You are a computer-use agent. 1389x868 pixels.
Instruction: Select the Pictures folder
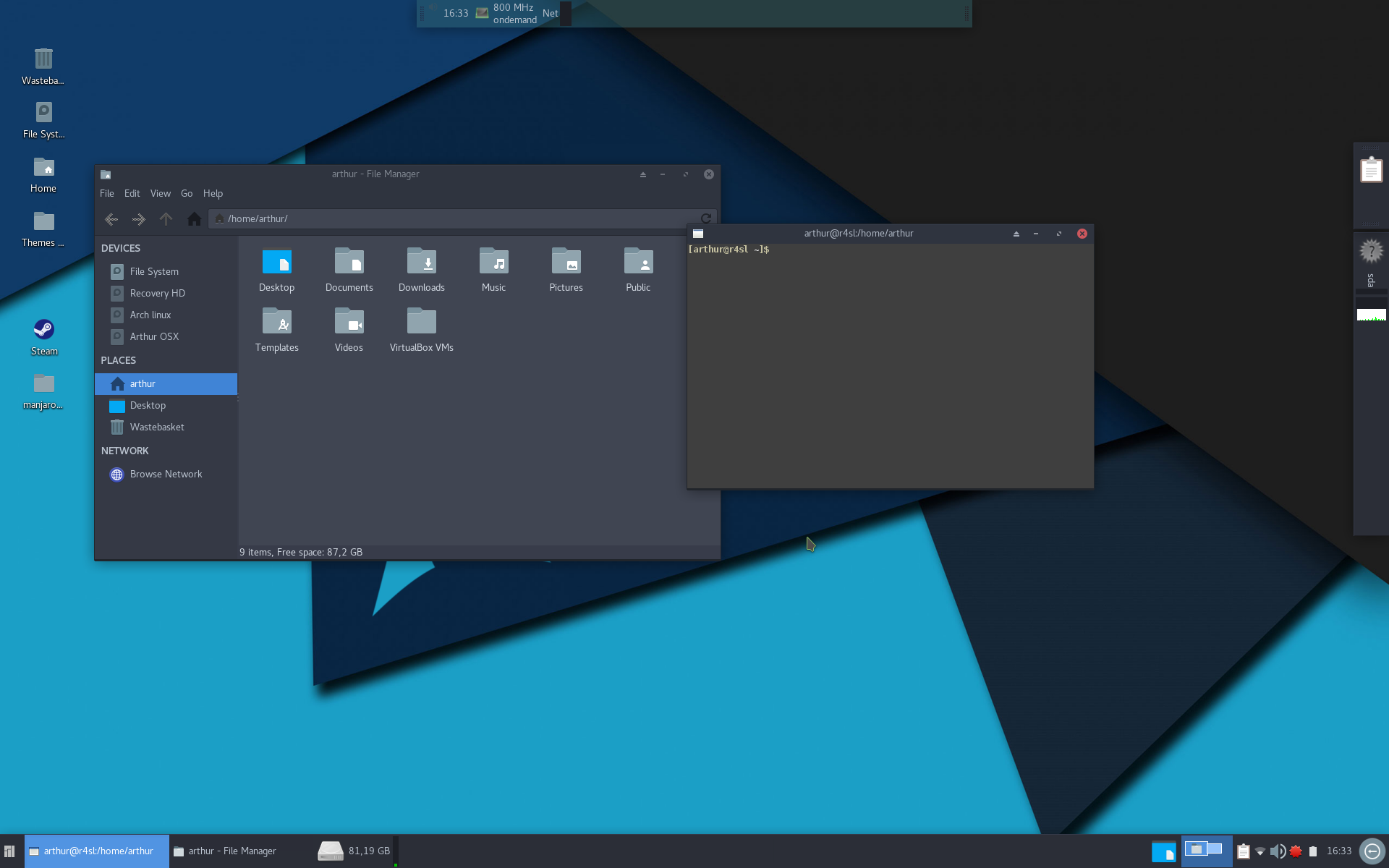(x=566, y=270)
